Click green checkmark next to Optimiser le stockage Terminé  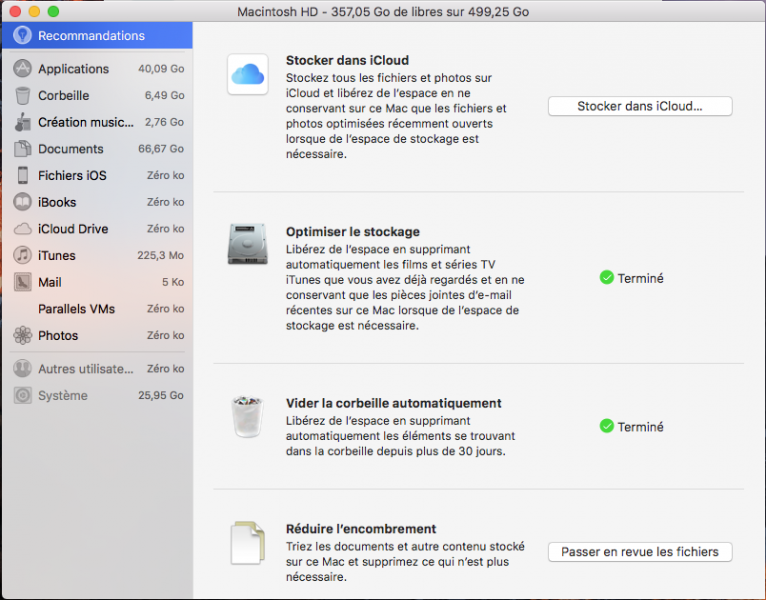(x=606, y=278)
